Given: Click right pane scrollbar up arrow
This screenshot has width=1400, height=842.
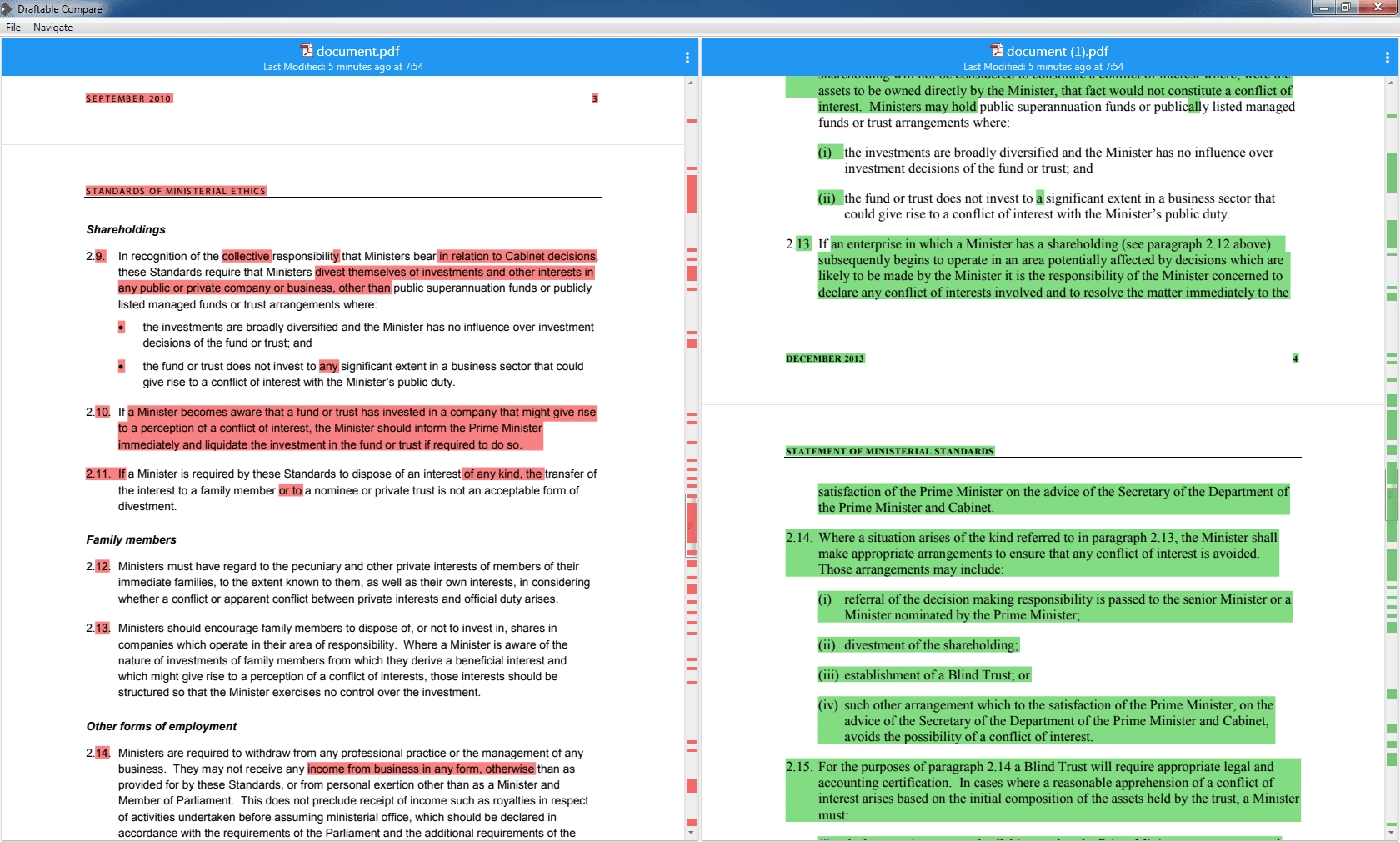Looking at the screenshot, I should (x=1391, y=82).
